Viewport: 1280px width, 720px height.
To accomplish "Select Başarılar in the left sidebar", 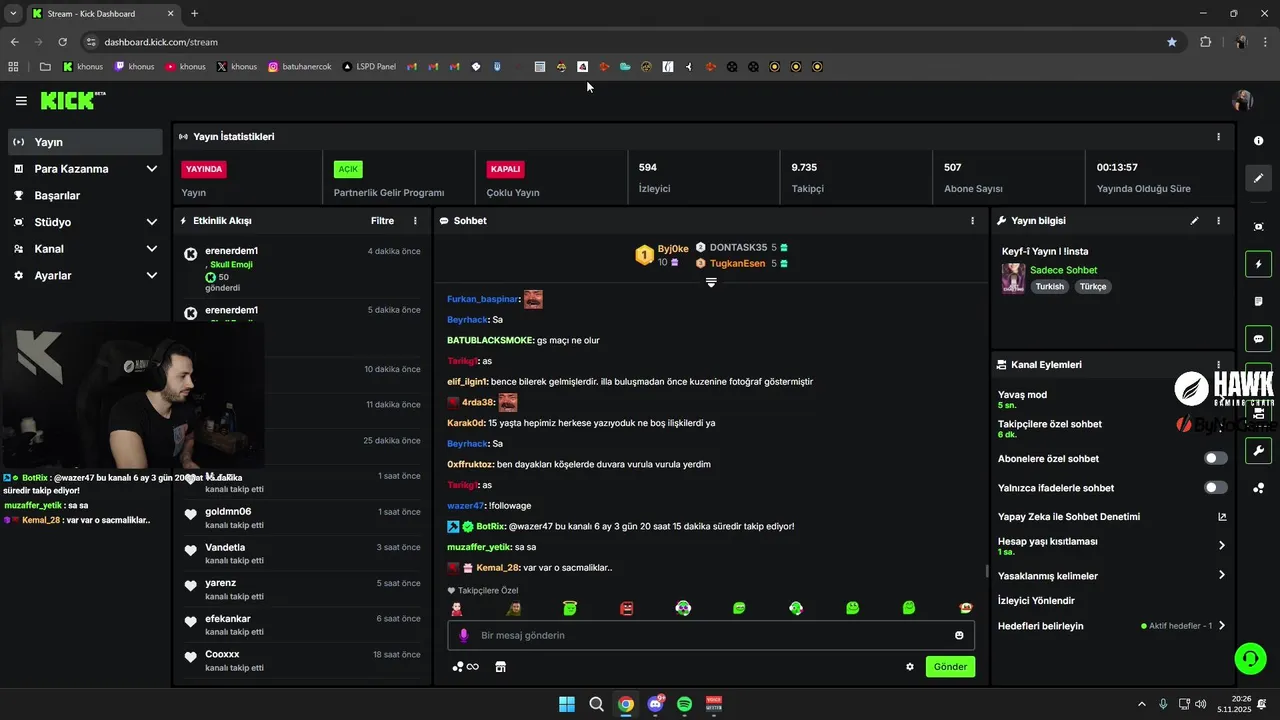I will tap(85, 195).
